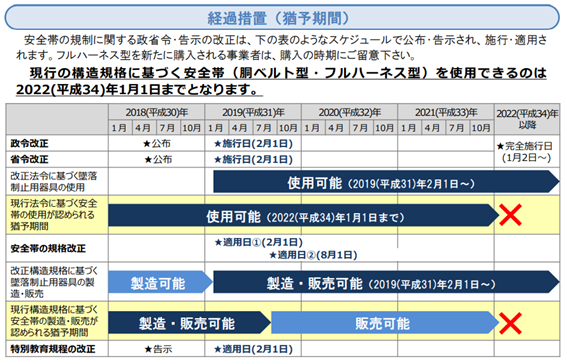Click ★適用日②(8月1日) marker

[x=313, y=255]
